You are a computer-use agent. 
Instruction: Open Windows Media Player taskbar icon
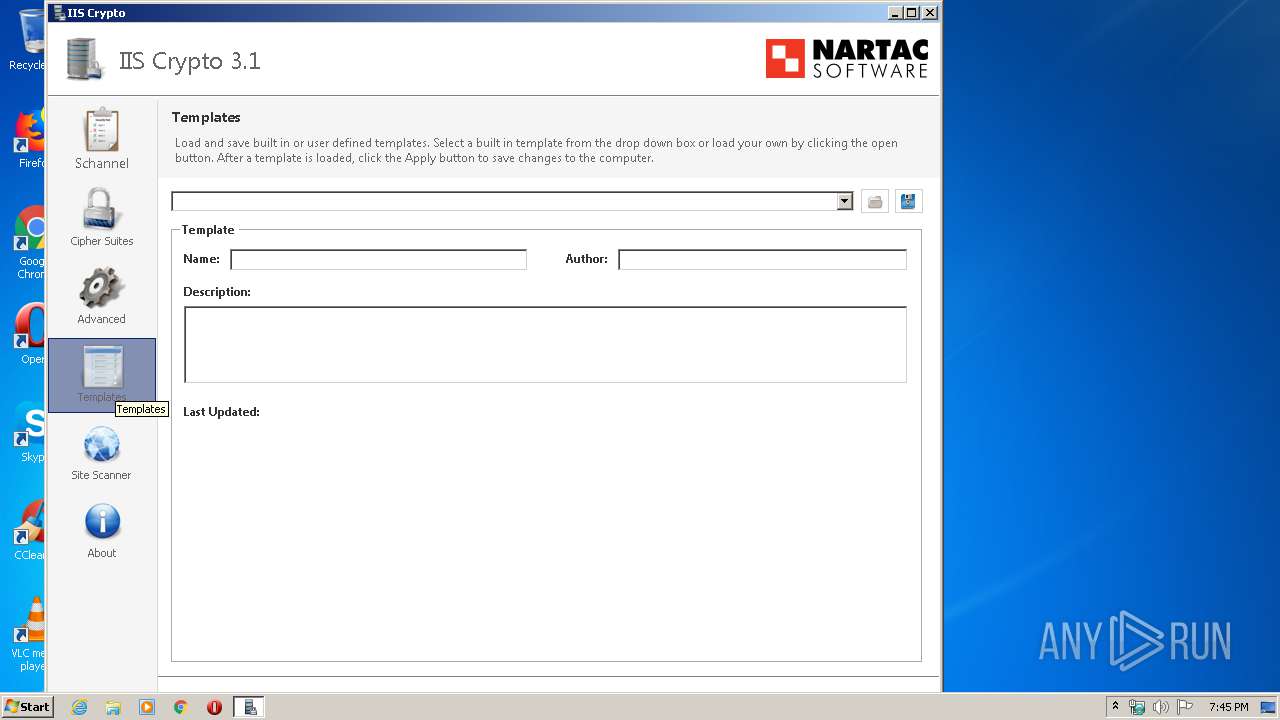[147, 707]
